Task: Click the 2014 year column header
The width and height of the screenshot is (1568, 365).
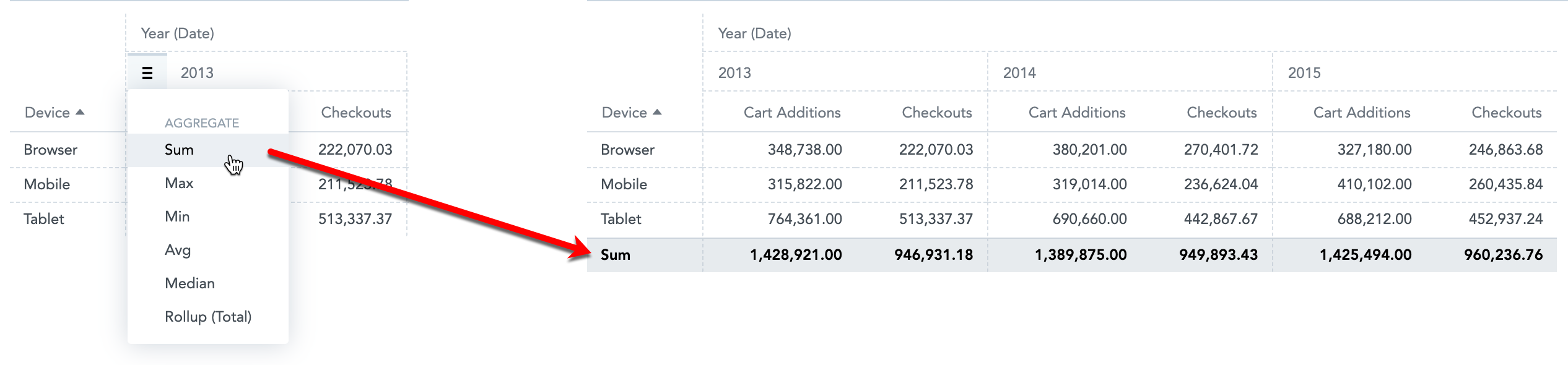Action: [x=1019, y=73]
